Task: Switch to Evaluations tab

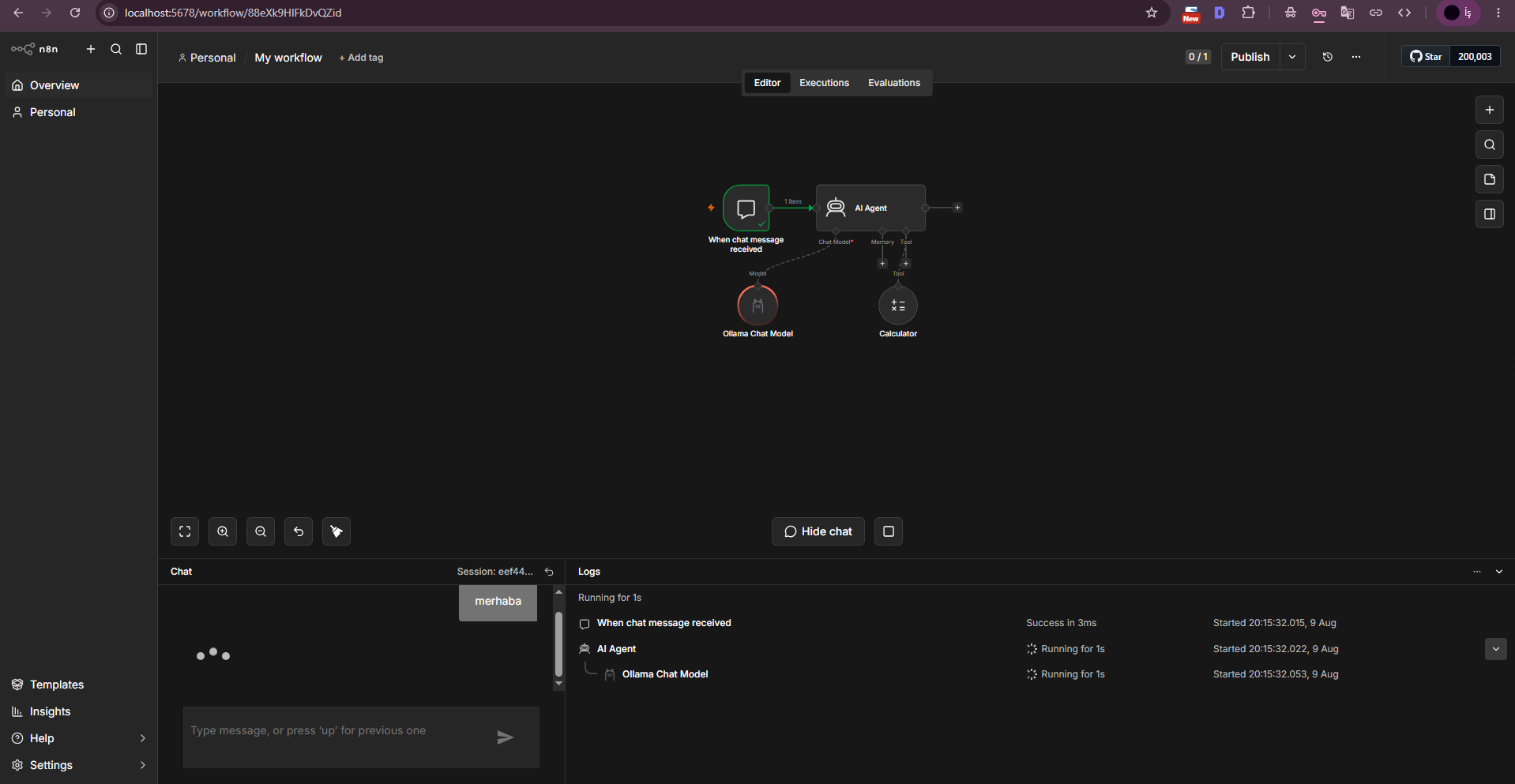Action: pos(894,83)
